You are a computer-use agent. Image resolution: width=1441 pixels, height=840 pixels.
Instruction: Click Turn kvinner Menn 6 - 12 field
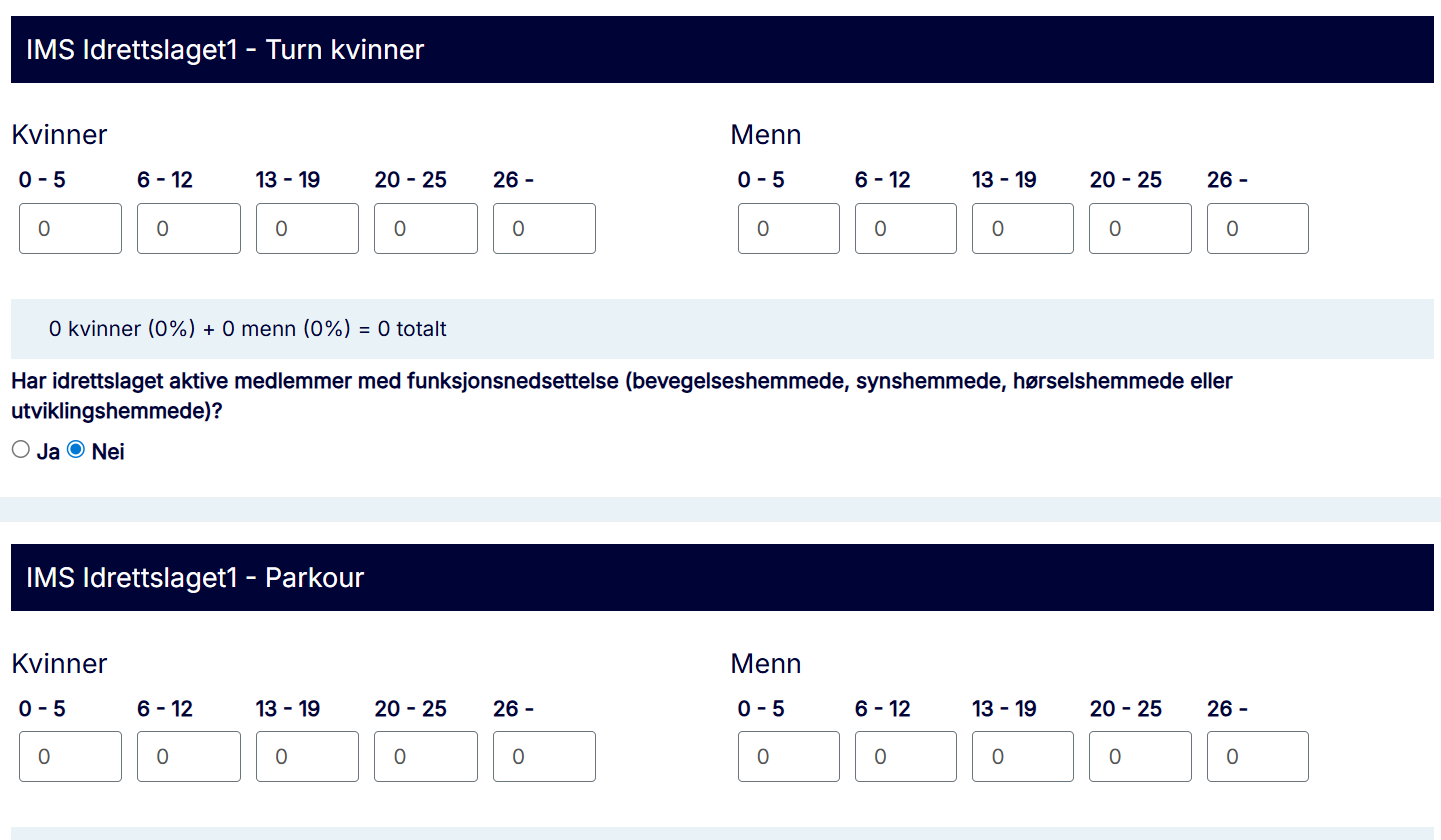[x=906, y=229]
